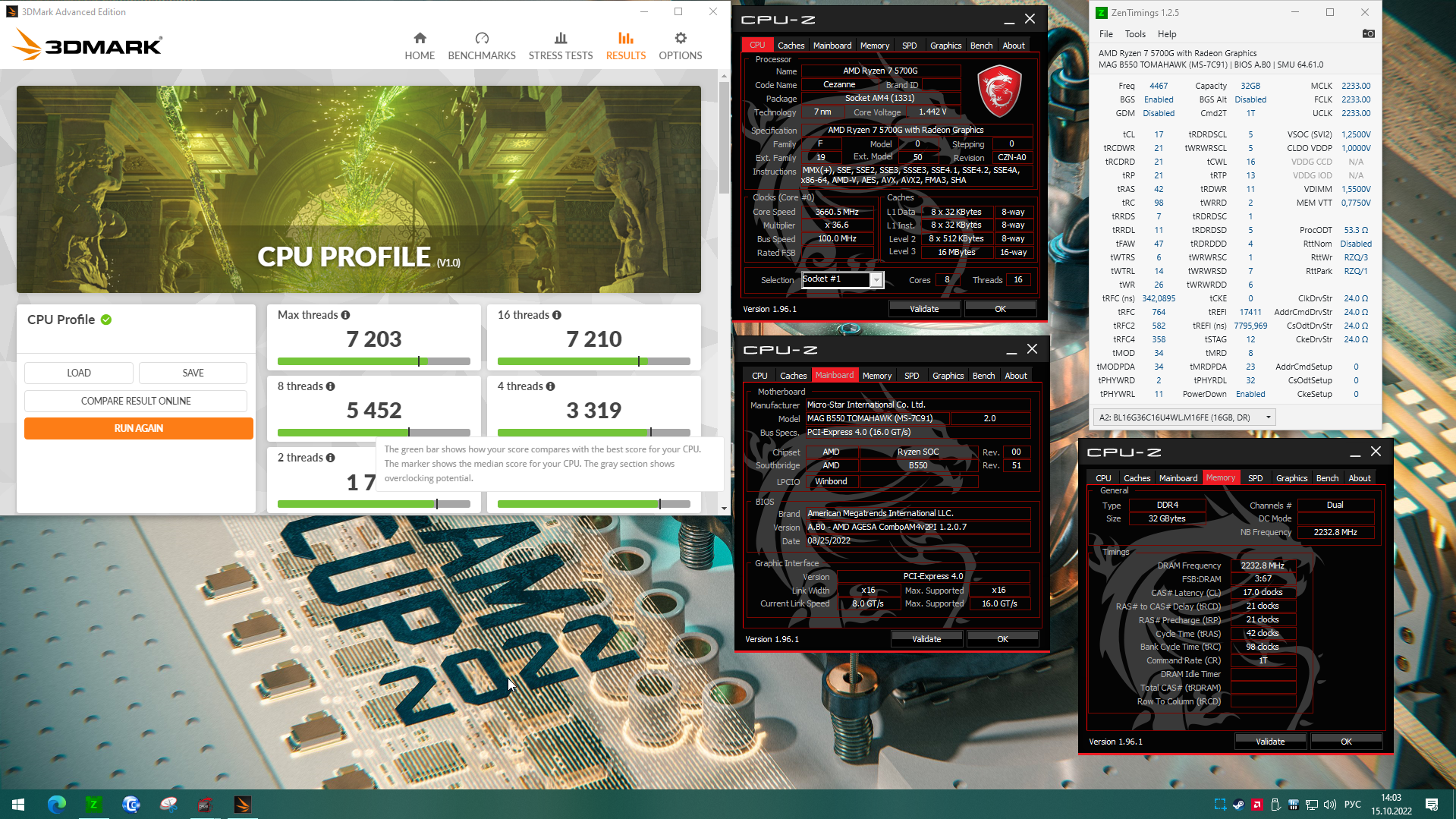Click the Max threads score bar
The width and height of the screenshot is (1456, 819).
click(374, 361)
